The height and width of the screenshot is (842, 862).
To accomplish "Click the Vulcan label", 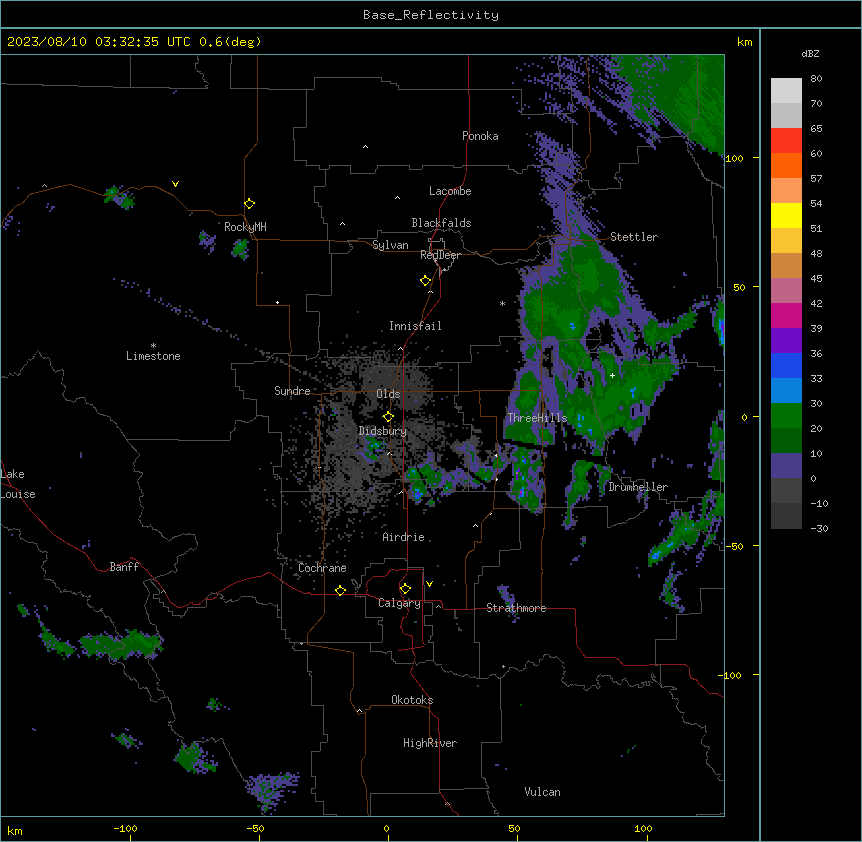I will click(543, 792).
